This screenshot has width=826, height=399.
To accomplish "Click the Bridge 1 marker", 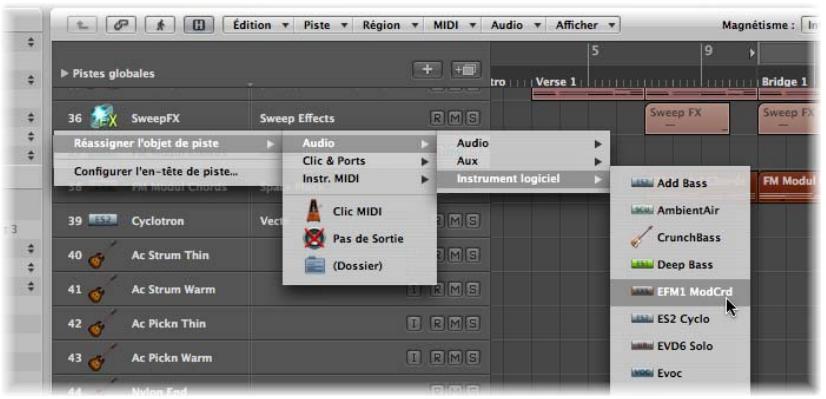I will point(784,82).
